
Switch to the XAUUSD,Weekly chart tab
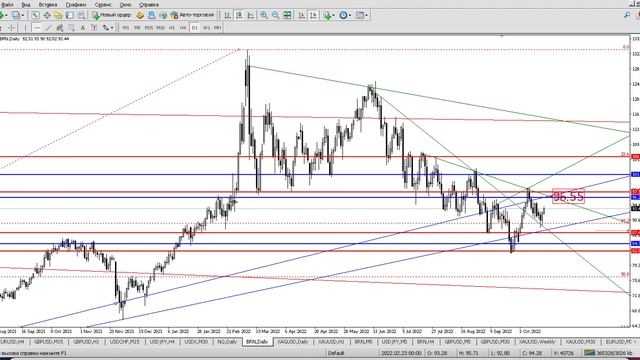click(538, 342)
